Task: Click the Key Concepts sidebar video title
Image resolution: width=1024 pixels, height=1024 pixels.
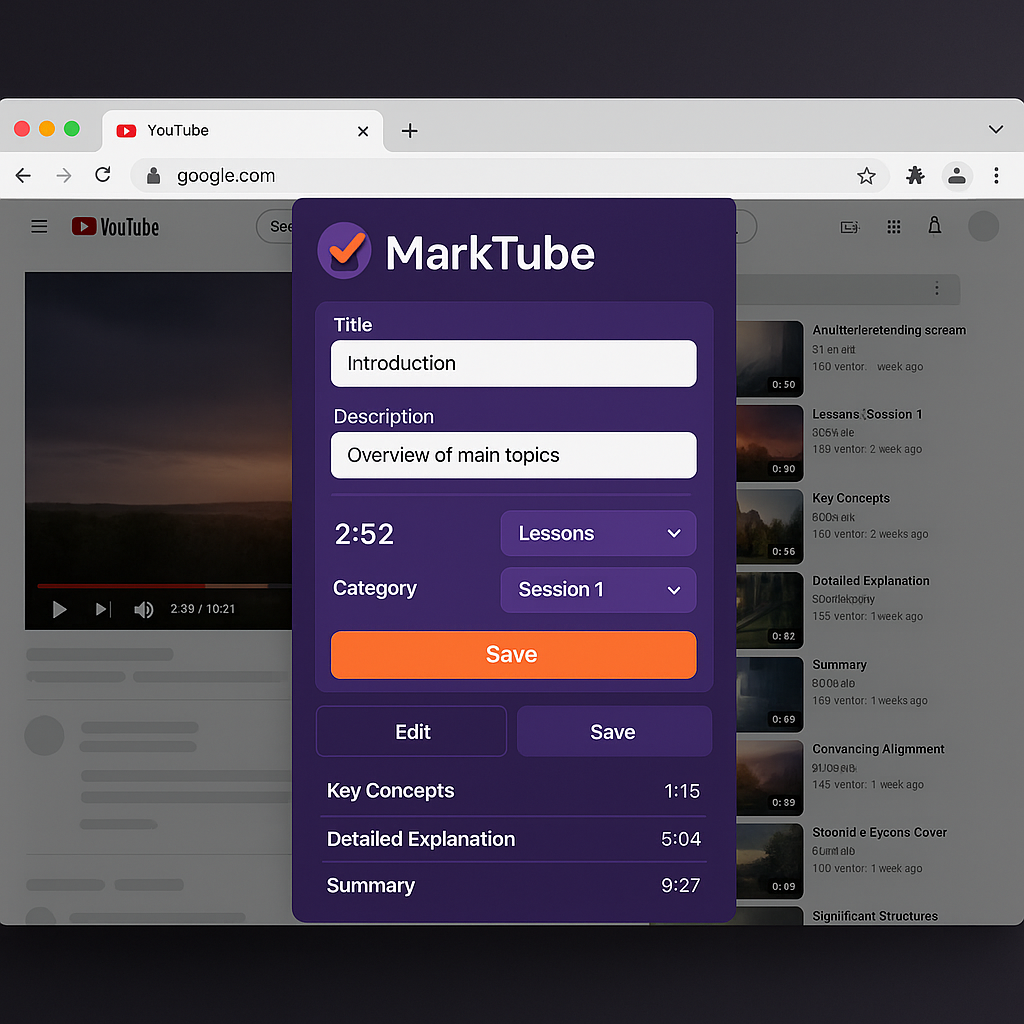Action: (851, 498)
